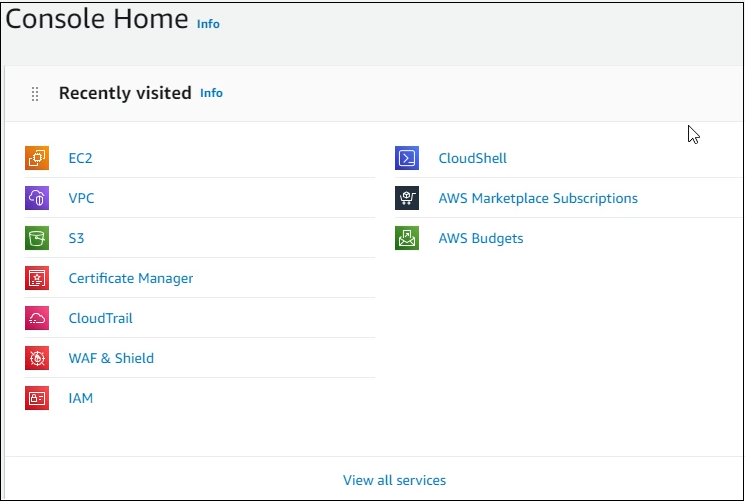Click the AWS Marketplace Subscriptions cart icon
Image resolution: width=745 pixels, height=501 pixels.
pyautogui.click(x=407, y=198)
